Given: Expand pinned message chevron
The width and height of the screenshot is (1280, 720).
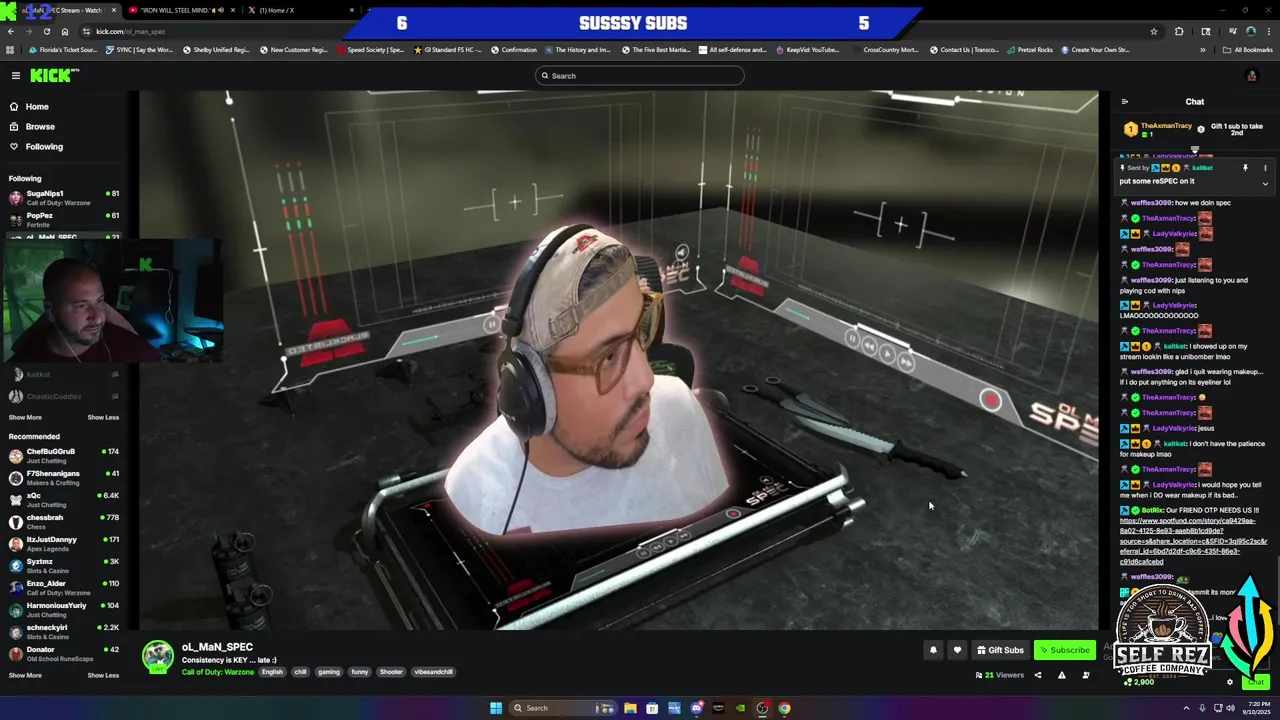Looking at the screenshot, I should coord(1265,183).
